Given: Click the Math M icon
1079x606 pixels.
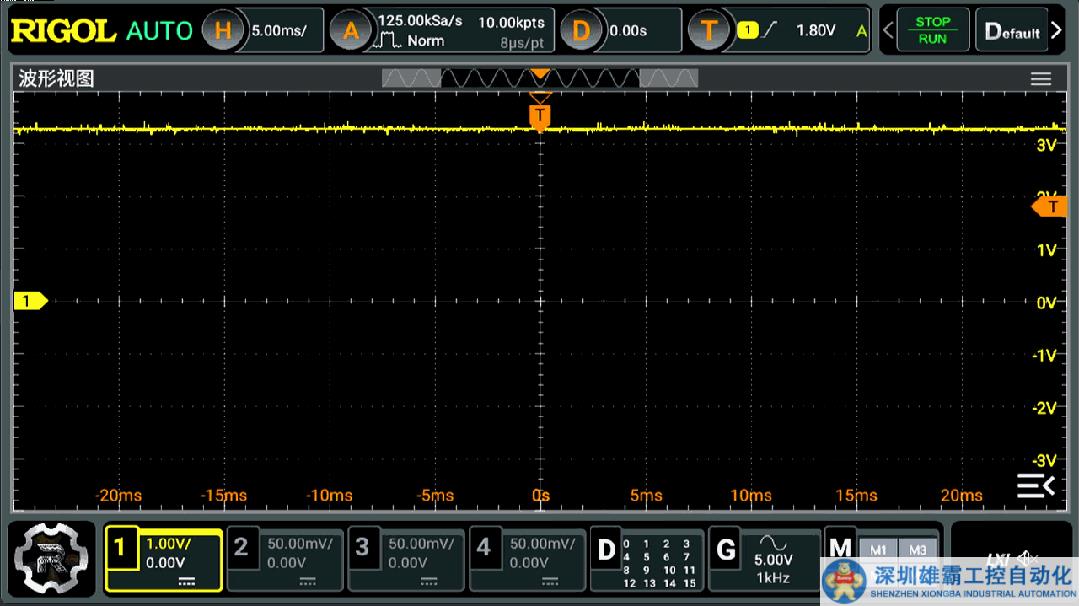Looking at the screenshot, I should [841, 548].
